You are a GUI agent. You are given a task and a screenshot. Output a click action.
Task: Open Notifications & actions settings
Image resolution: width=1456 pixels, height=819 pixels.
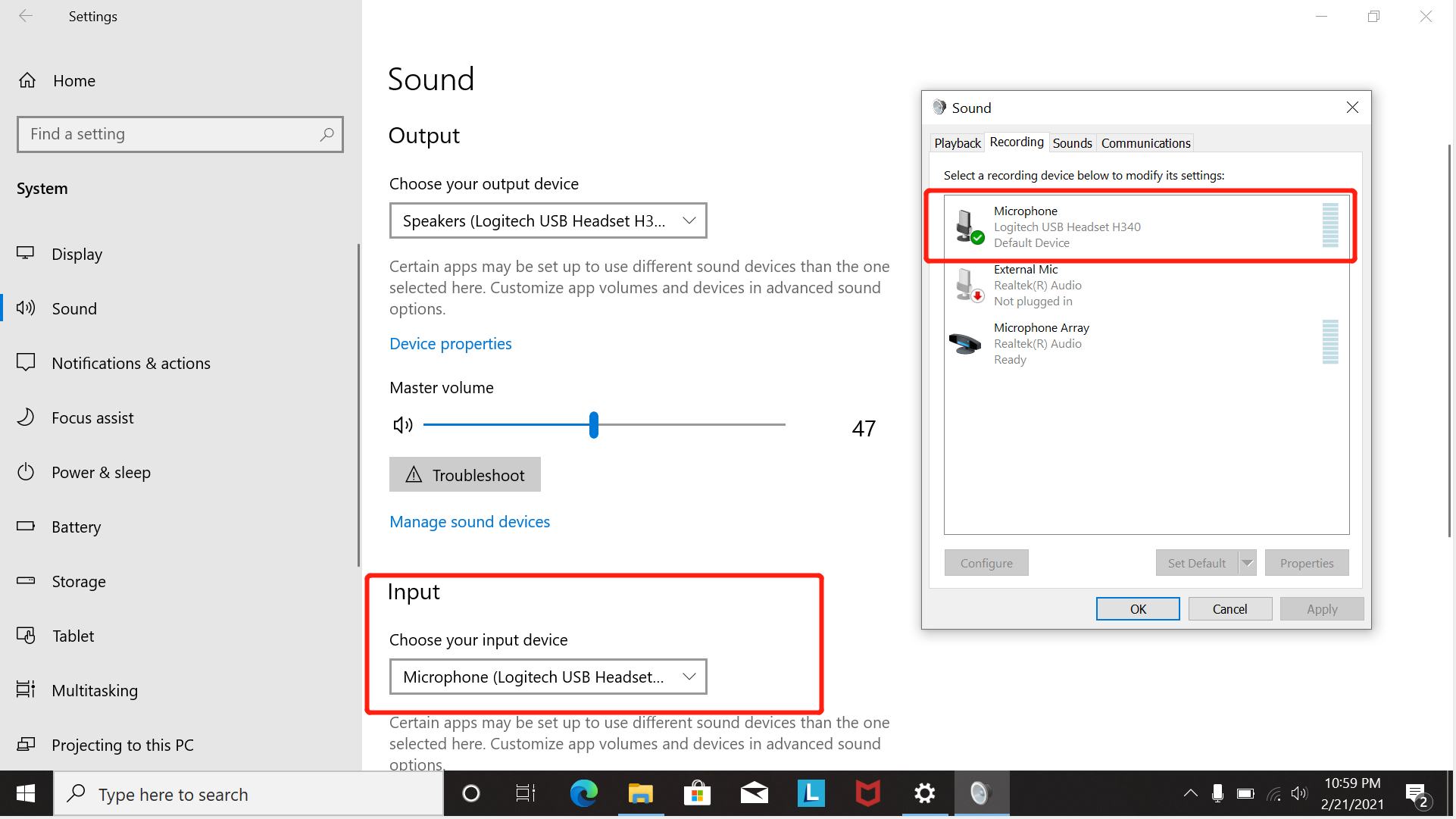point(131,363)
